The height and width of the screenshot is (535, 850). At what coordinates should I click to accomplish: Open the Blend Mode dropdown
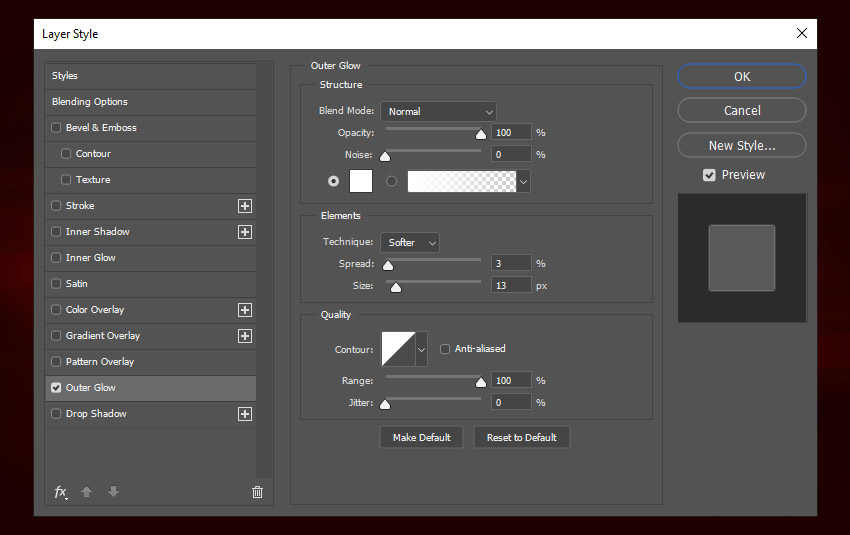pyautogui.click(x=438, y=112)
